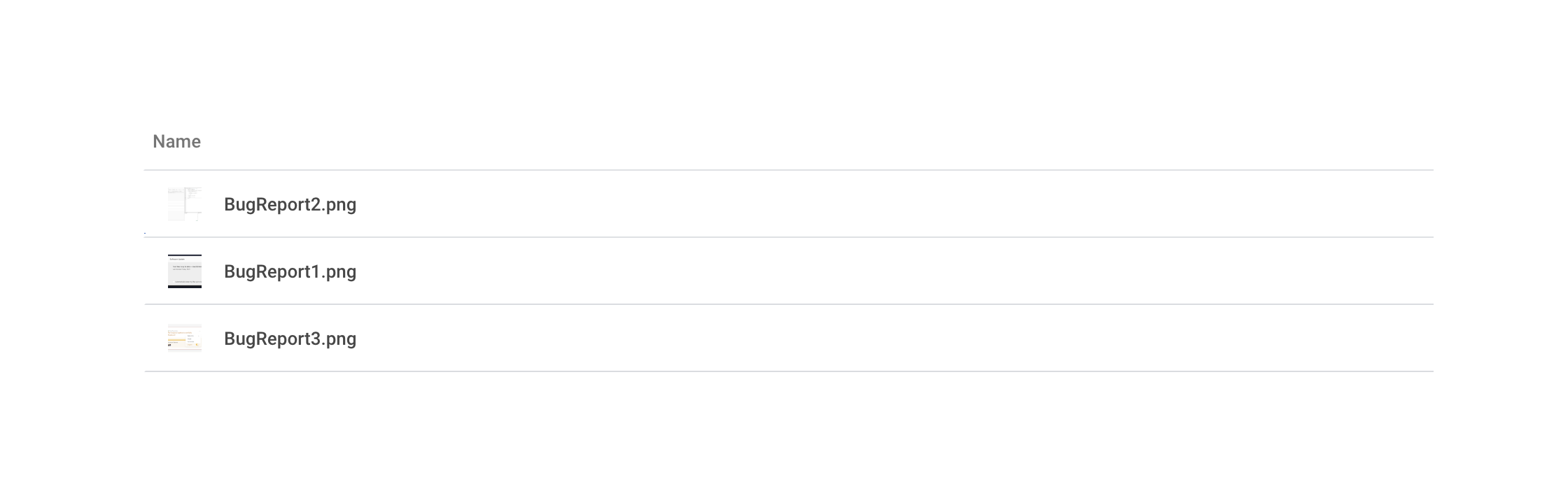Viewport: 1568px width, 484px height.
Task: Click empty space in the BugReport3.png row
Action: pos(840,339)
